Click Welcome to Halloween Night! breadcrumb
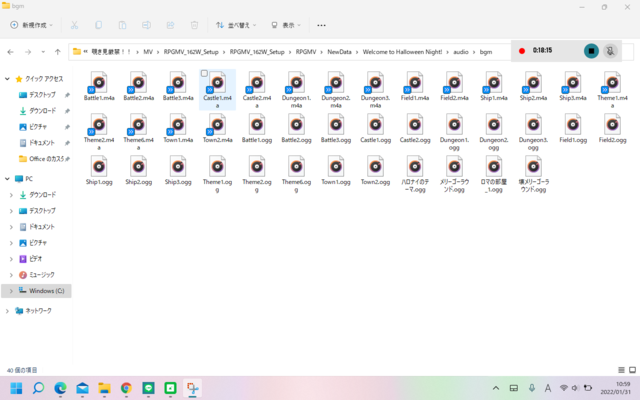The height and width of the screenshot is (400, 640). (402, 52)
